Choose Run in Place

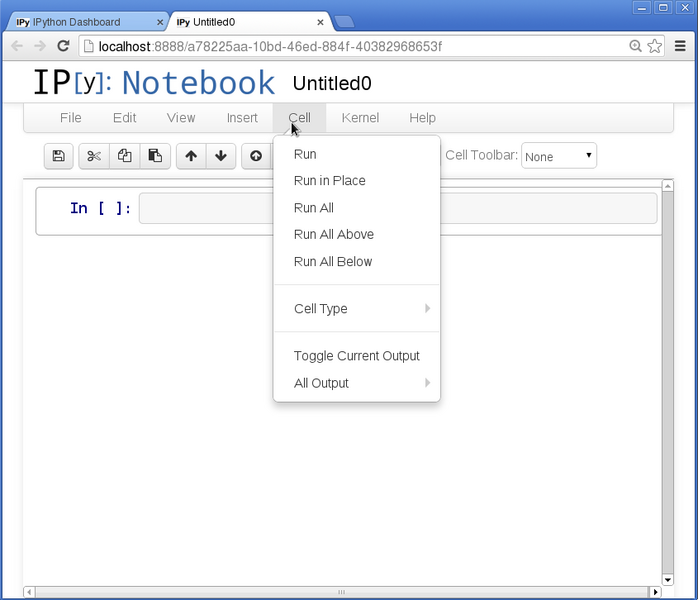pos(357,181)
